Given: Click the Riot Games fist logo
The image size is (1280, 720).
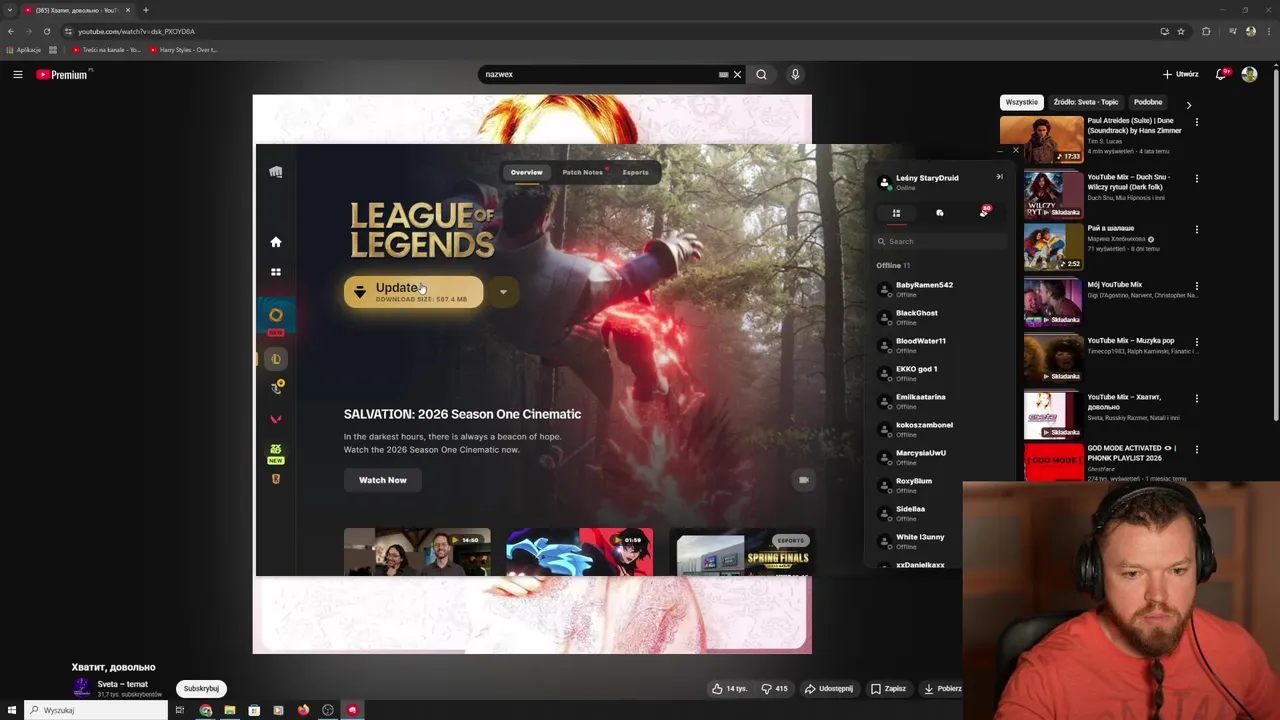Looking at the screenshot, I should [276, 172].
